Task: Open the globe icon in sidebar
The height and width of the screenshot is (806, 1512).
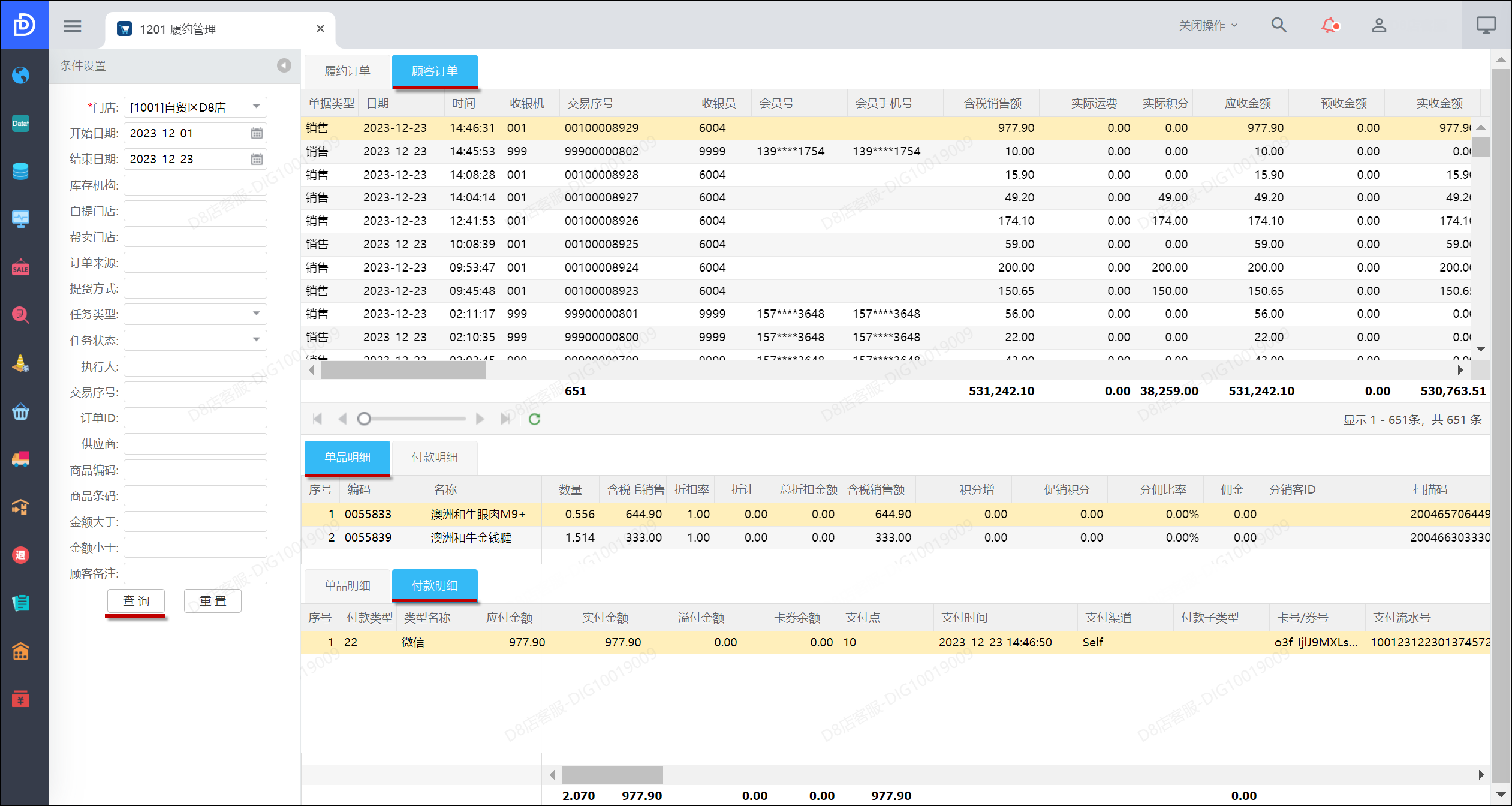Action: [x=21, y=75]
